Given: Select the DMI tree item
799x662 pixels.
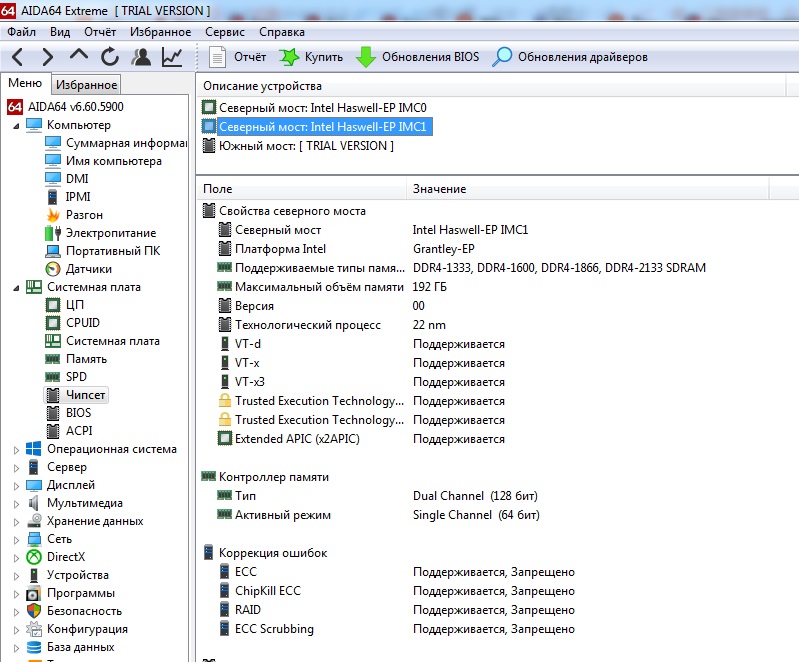Looking at the screenshot, I should (77, 179).
